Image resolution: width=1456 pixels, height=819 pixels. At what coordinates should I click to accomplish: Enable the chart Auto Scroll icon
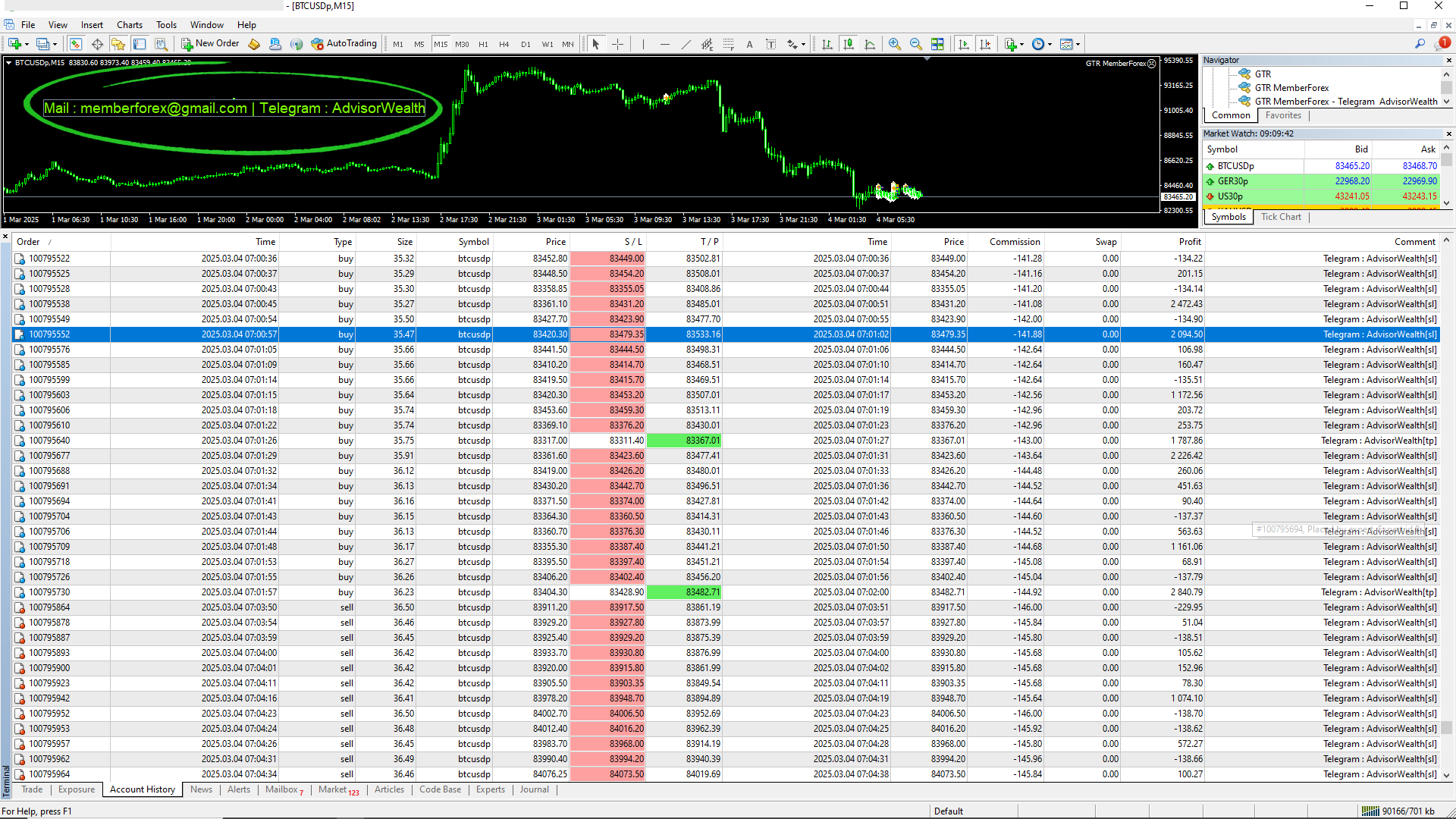[964, 44]
